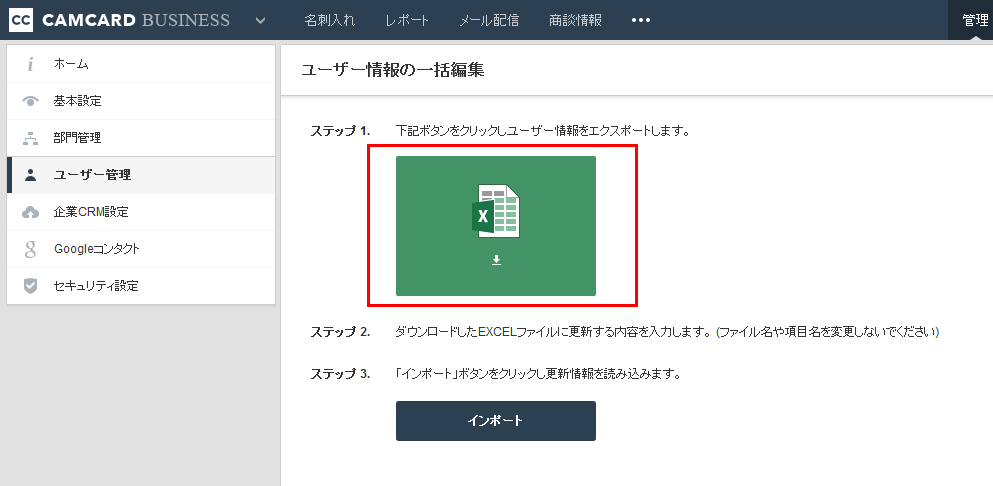
Task: Click the org chart icon beside 部門管理
Action: point(30,138)
